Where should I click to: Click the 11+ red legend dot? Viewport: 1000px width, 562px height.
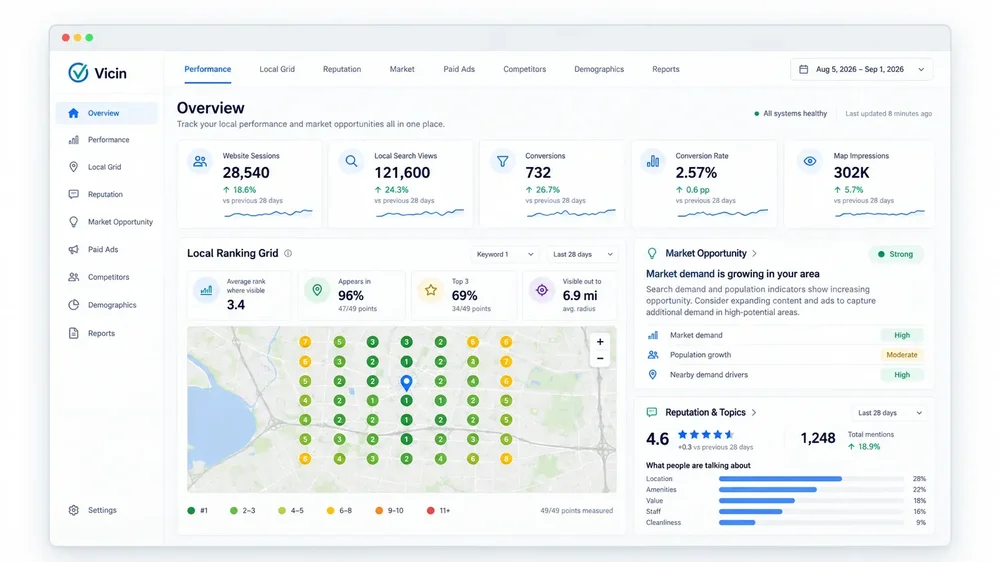pos(430,510)
